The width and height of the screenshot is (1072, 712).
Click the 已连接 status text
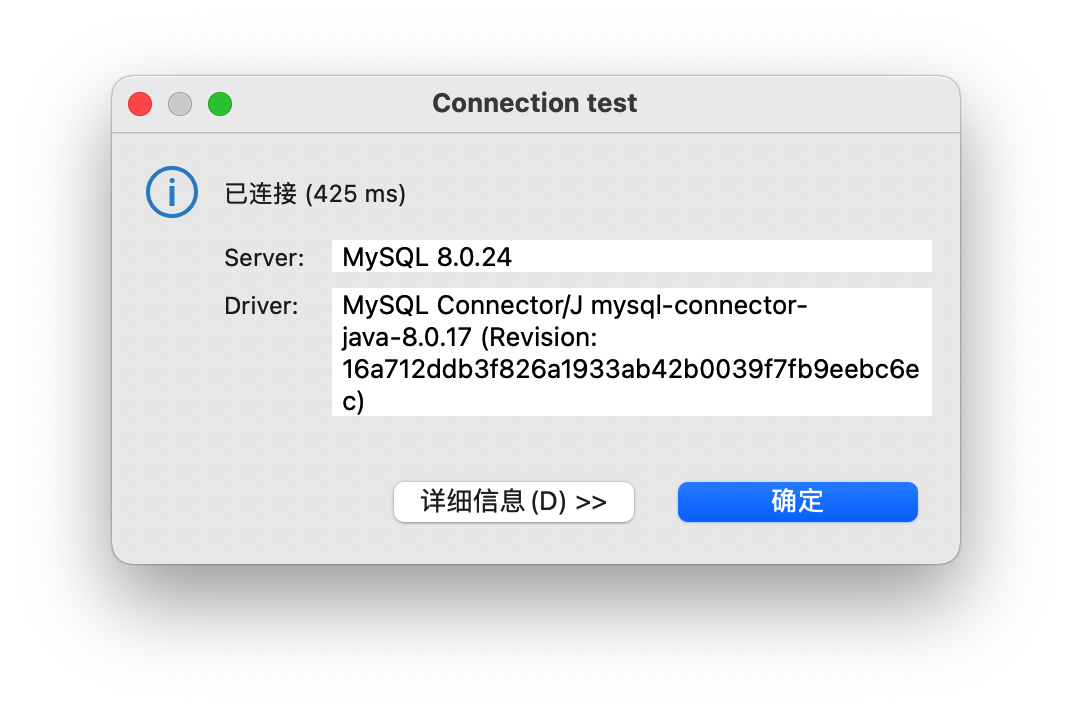[x=260, y=194]
